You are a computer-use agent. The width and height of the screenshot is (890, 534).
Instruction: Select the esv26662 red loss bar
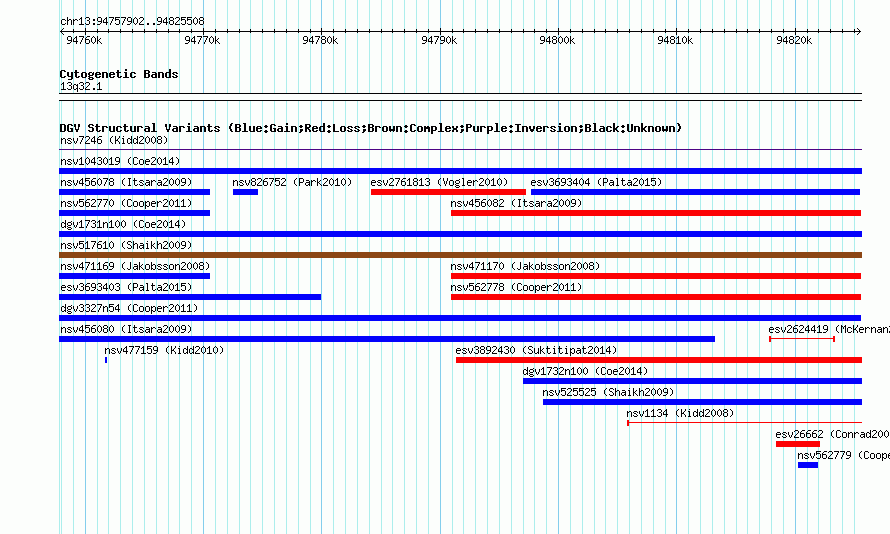point(798,444)
